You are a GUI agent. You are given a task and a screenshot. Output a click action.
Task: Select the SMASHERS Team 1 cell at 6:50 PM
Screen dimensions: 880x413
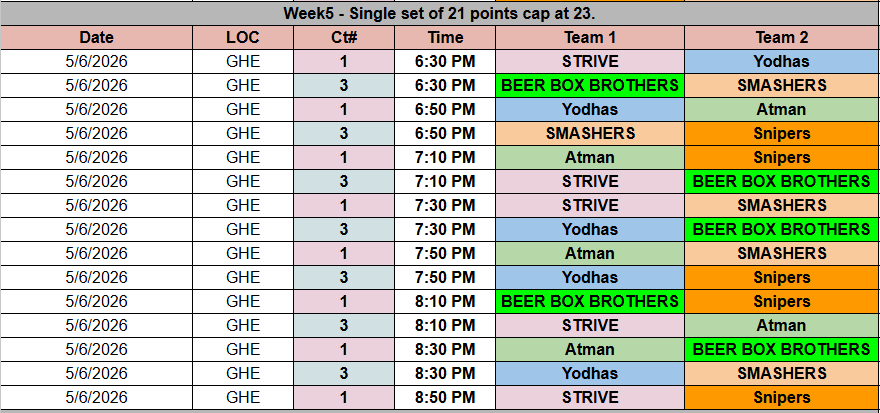point(589,133)
